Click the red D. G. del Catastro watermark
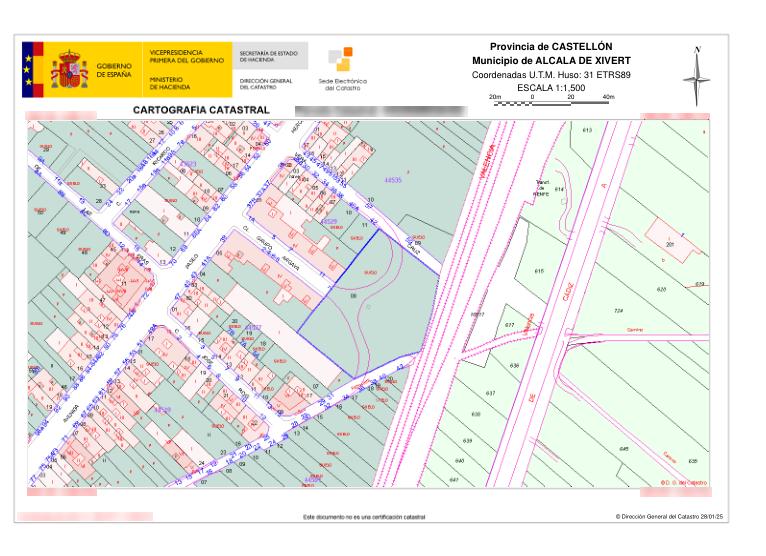Screen dimensions: 766x556 tap(684, 483)
